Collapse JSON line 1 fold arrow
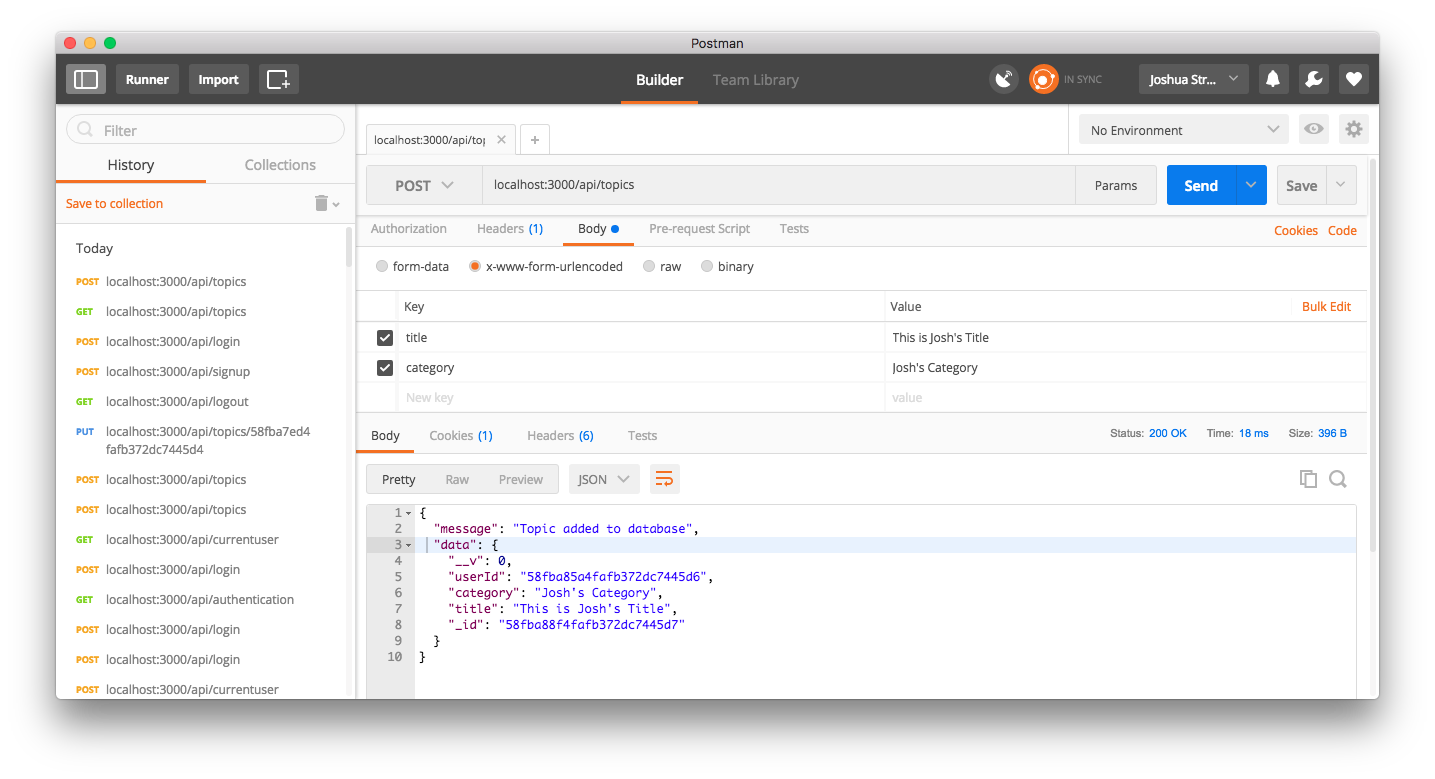 [x=408, y=513]
